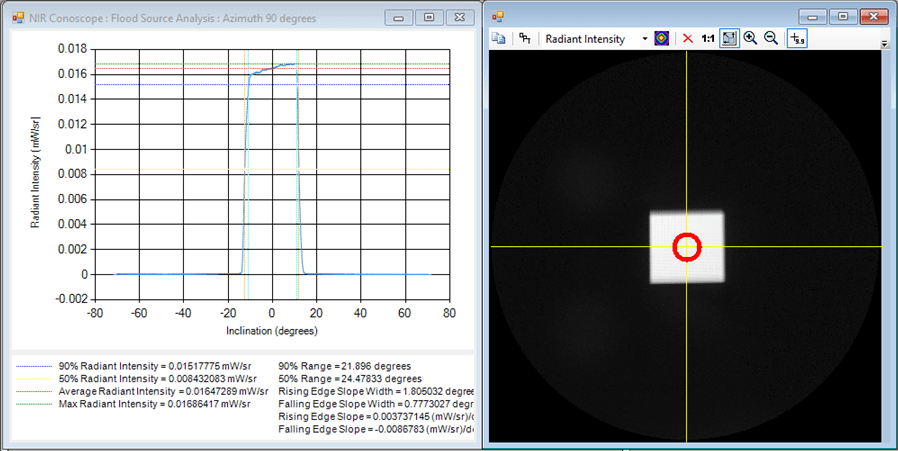The image size is (898, 451).
Task: Click the bright white square in image
Action: pyautogui.click(x=687, y=248)
